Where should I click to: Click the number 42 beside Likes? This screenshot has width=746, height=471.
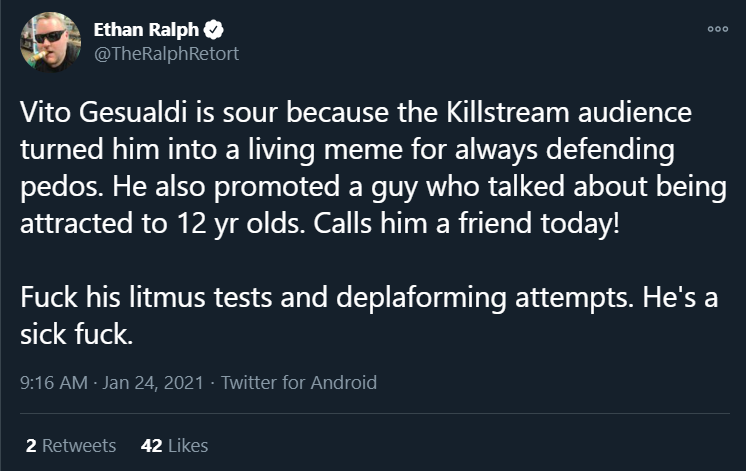pos(151,446)
